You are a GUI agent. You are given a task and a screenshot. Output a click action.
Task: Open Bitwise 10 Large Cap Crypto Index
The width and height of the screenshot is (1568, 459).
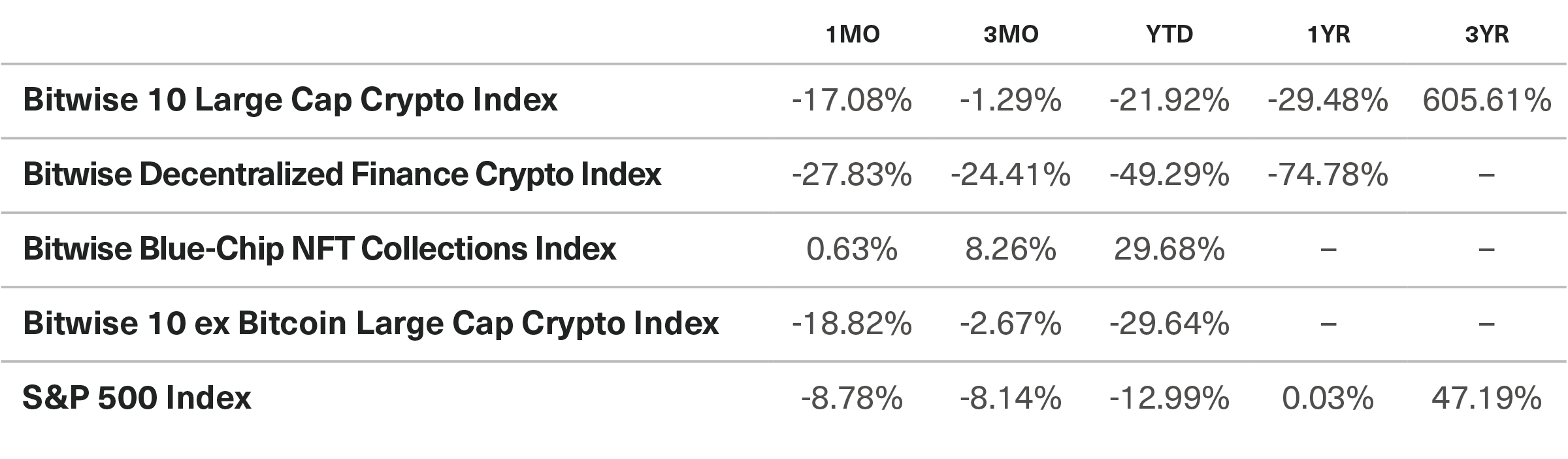pos(290,100)
